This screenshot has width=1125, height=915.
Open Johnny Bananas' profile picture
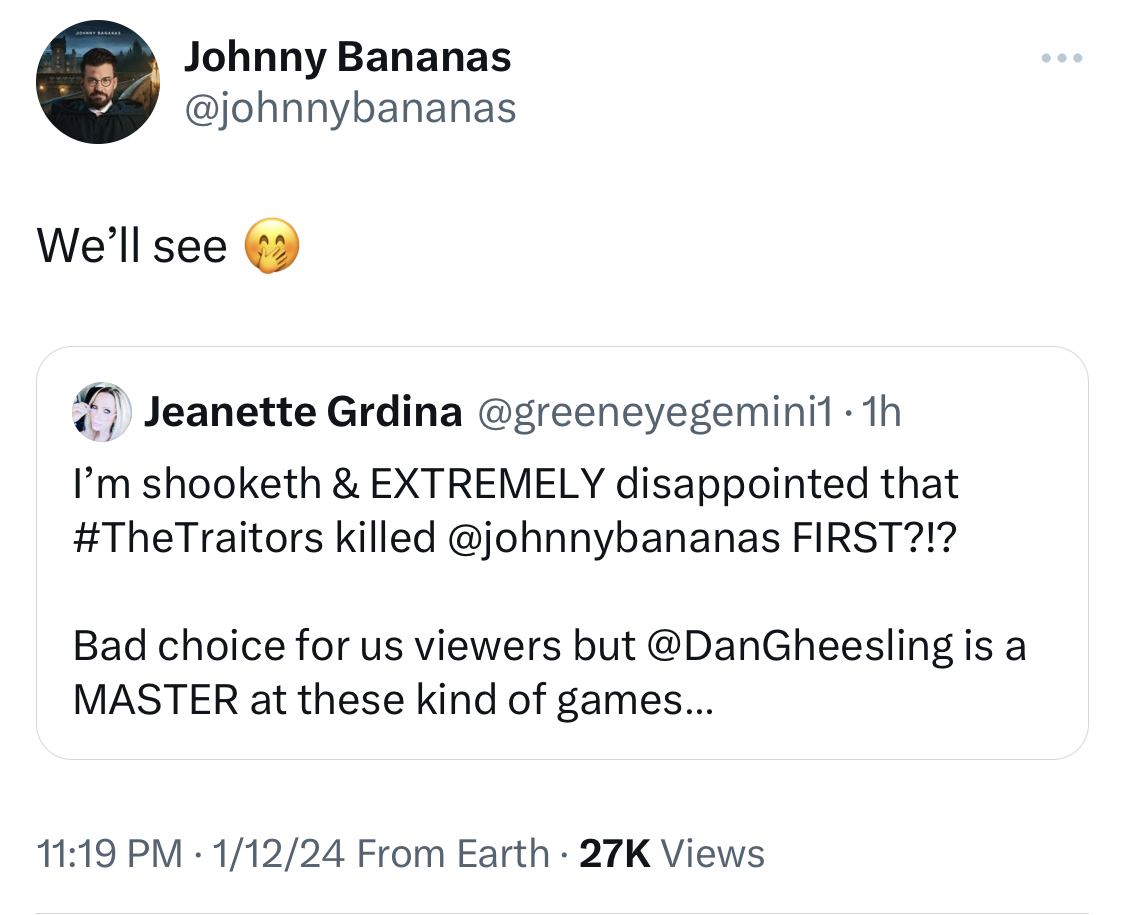98,82
